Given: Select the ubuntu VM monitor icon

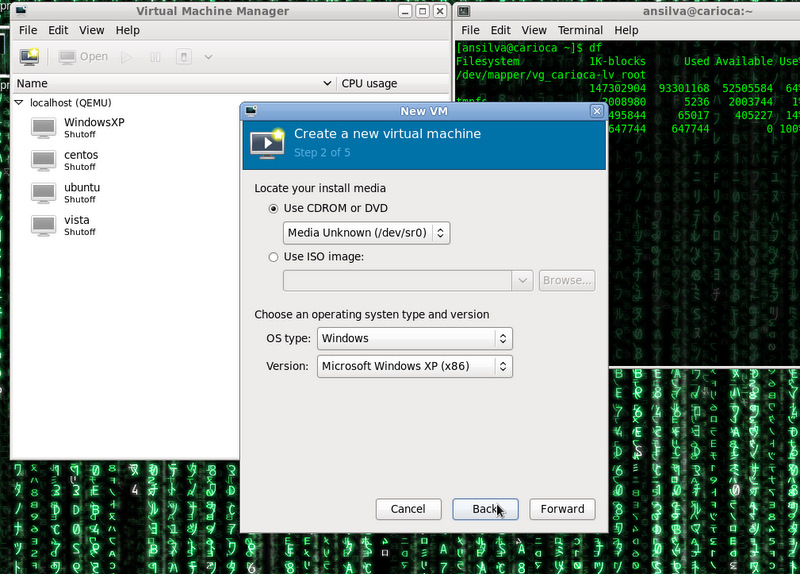Looking at the screenshot, I should pos(44,192).
